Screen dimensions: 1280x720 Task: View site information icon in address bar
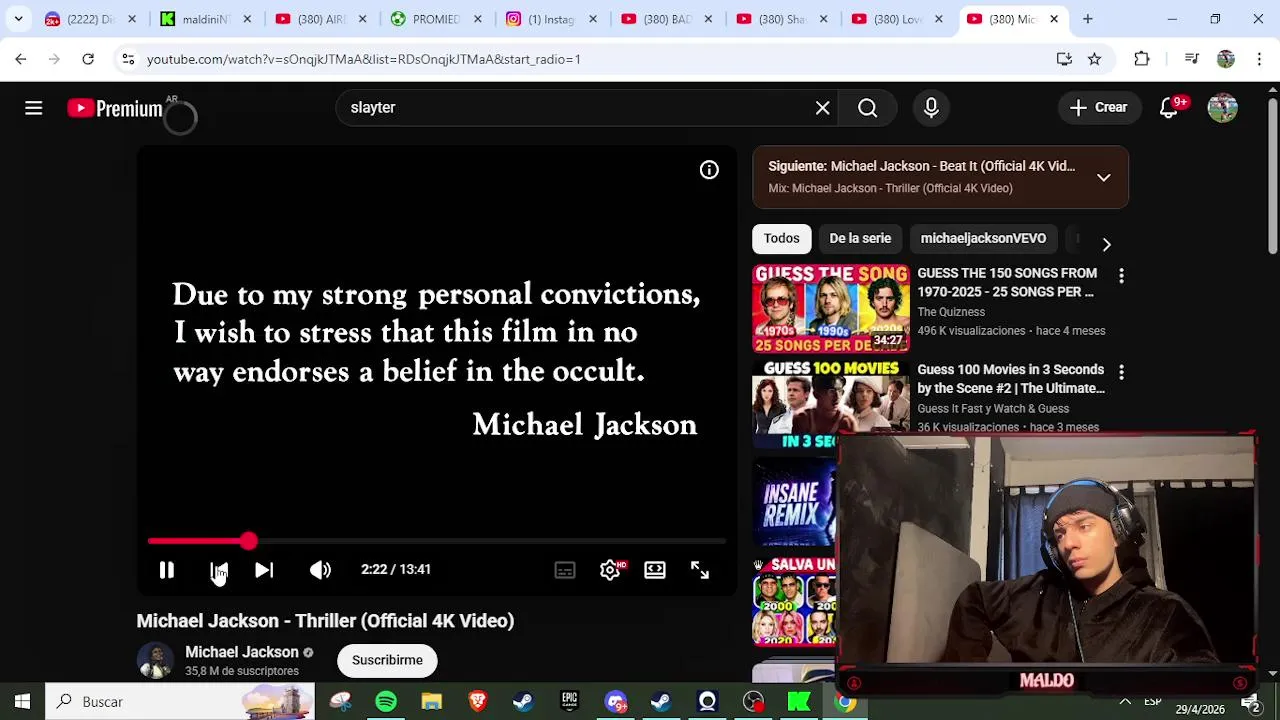coord(128,59)
